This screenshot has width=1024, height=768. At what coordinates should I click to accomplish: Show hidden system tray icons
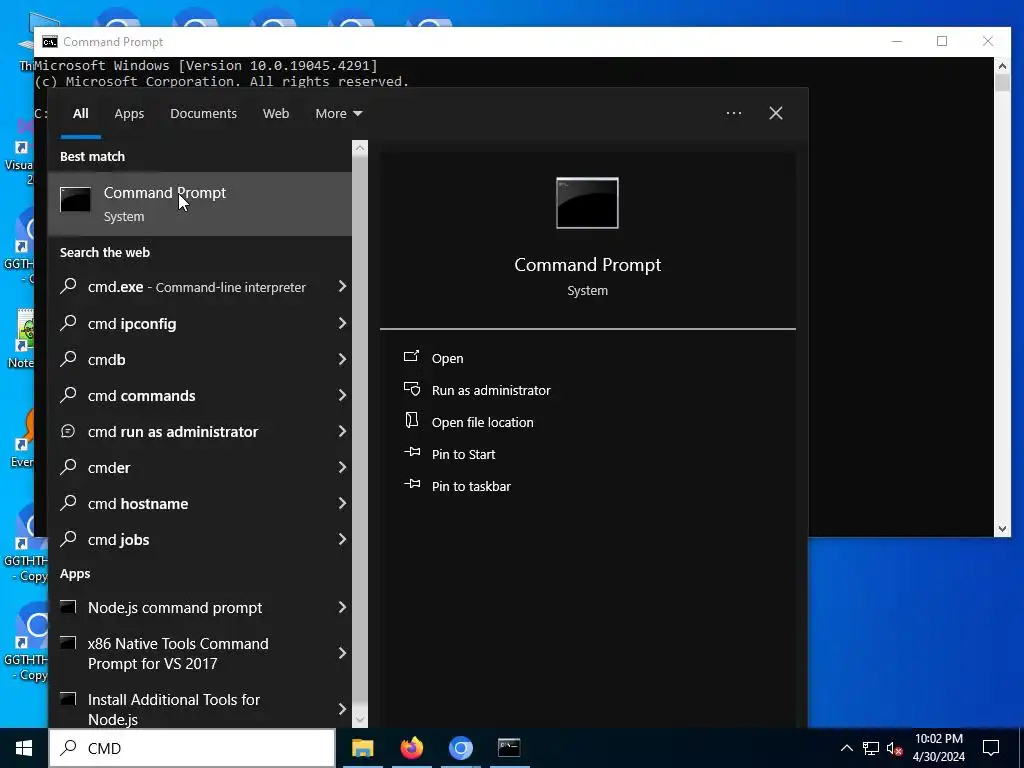(x=846, y=748)
